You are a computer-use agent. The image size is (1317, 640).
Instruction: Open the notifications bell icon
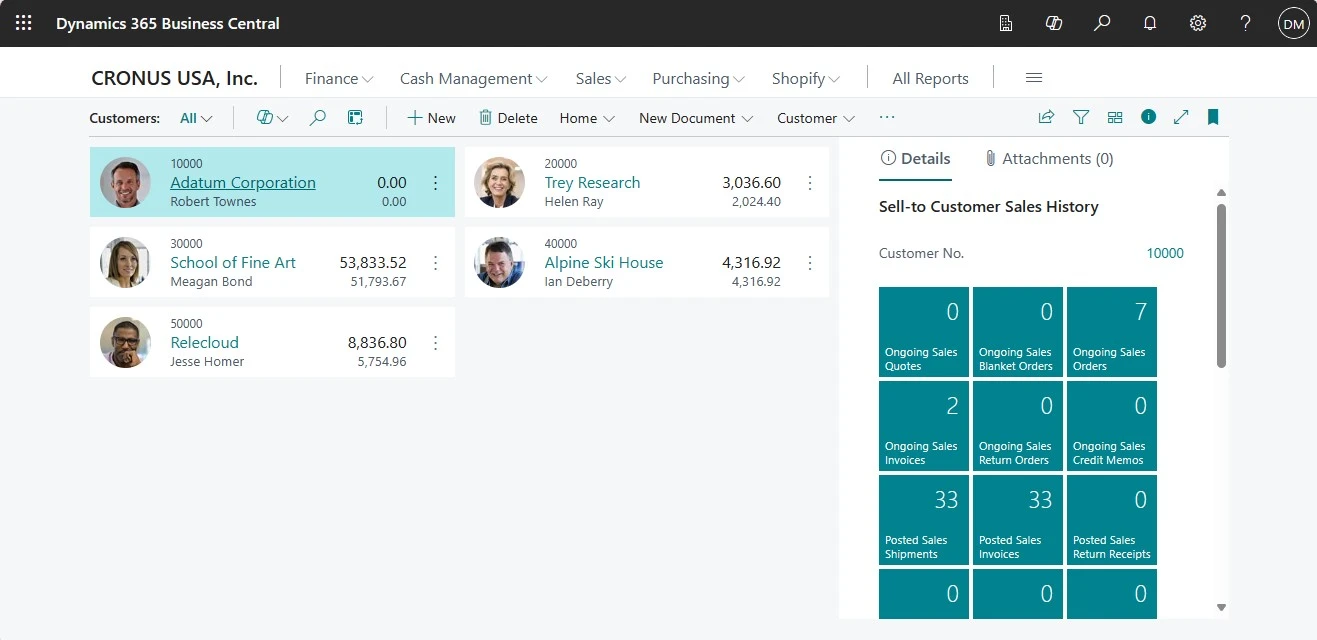click(x=1150, y=23)
